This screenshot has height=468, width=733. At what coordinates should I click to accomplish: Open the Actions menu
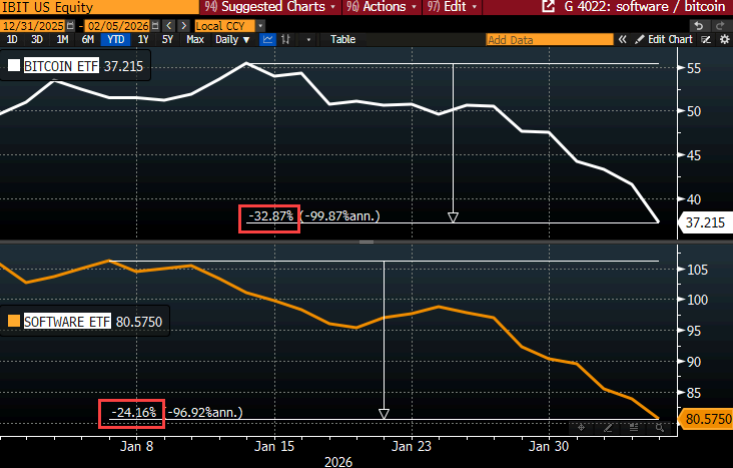372,6
